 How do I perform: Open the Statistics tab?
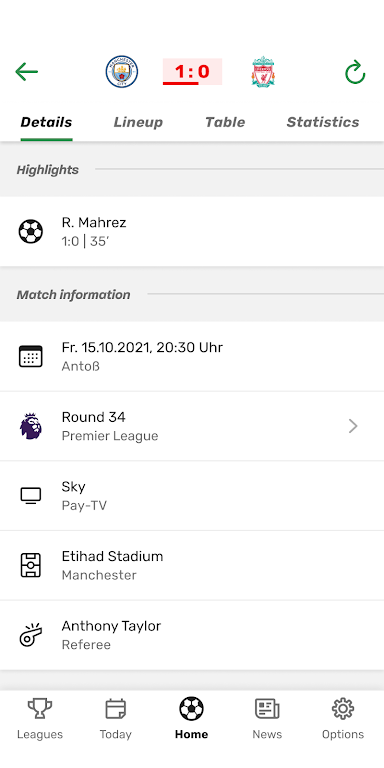pos(323,122)
